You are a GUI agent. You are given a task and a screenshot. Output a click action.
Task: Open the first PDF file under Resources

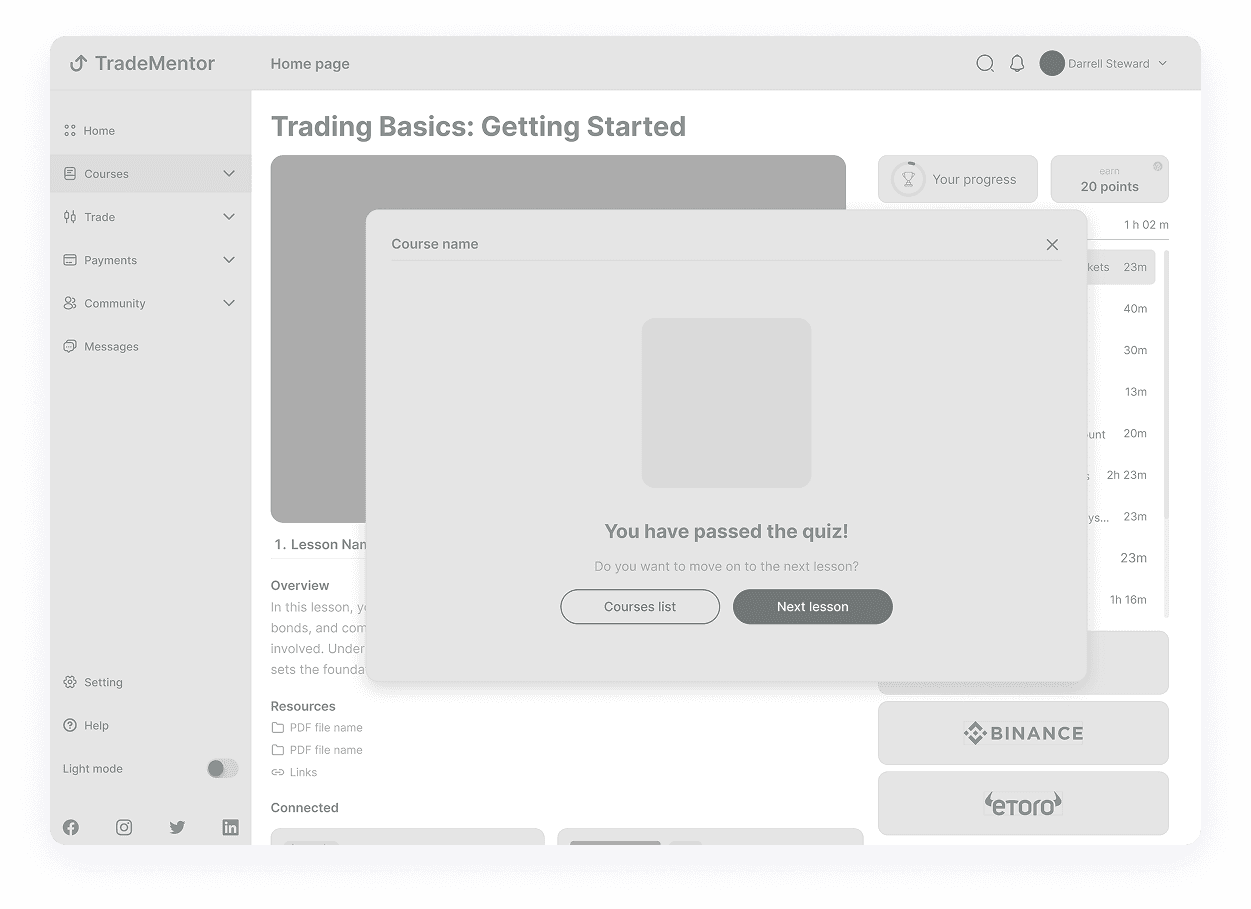325,727
